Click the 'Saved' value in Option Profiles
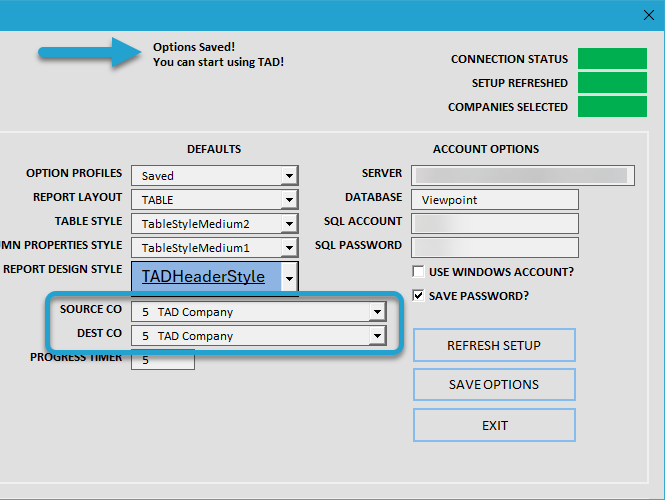Viewport: 665px width, 500px height. click(x=157, y=176)
